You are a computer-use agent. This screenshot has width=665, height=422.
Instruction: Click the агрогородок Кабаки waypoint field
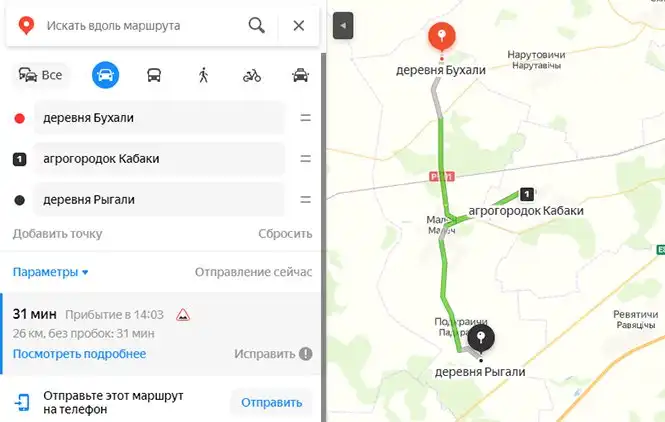point(159,159)
